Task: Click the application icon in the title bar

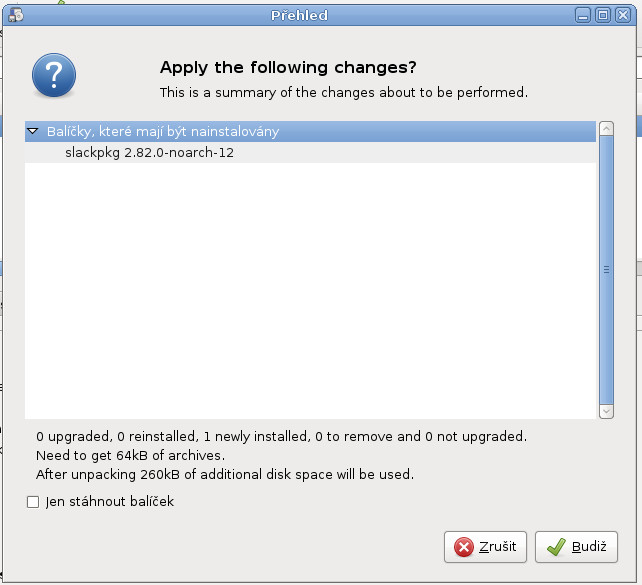Action: (x=16, y=15)
